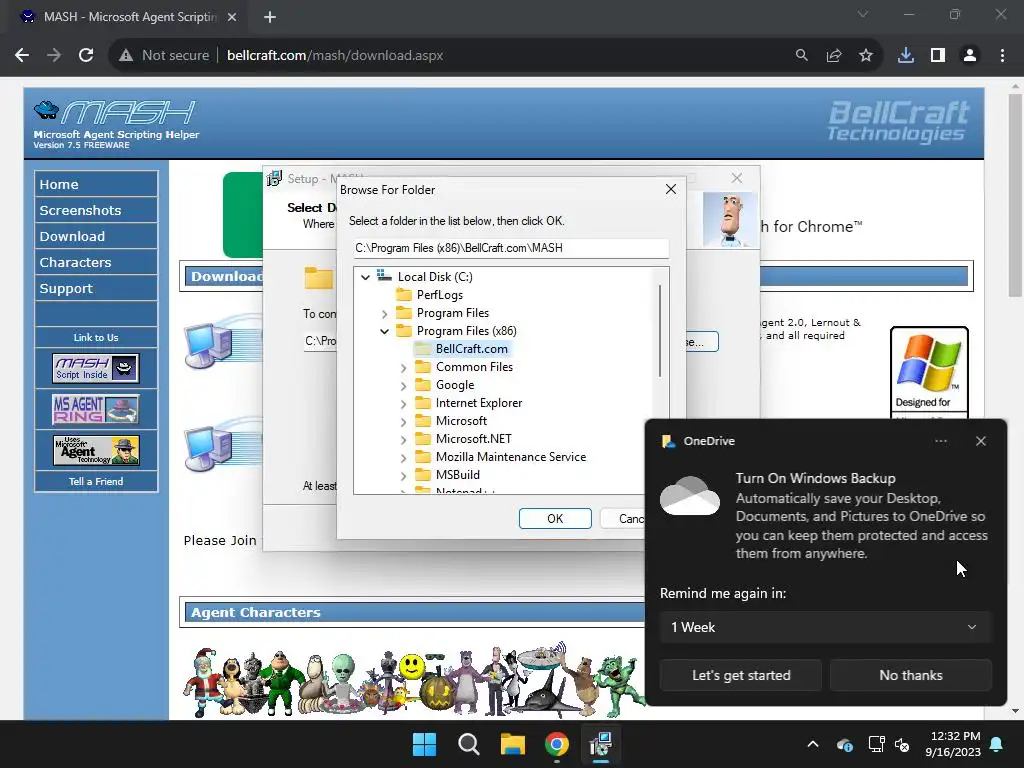
Task: Open the Remind me again 1 Week dropdown
Action: [825, 627]
